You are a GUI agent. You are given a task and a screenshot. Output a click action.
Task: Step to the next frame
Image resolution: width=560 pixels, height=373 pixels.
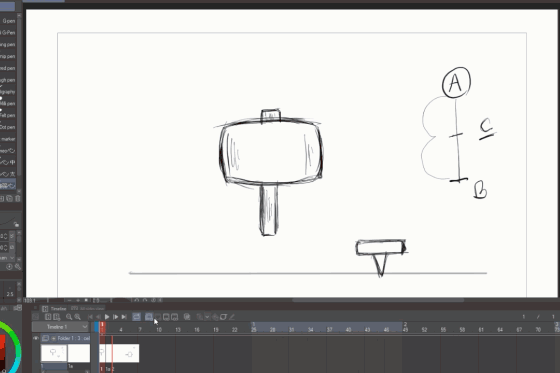[115, 317]
